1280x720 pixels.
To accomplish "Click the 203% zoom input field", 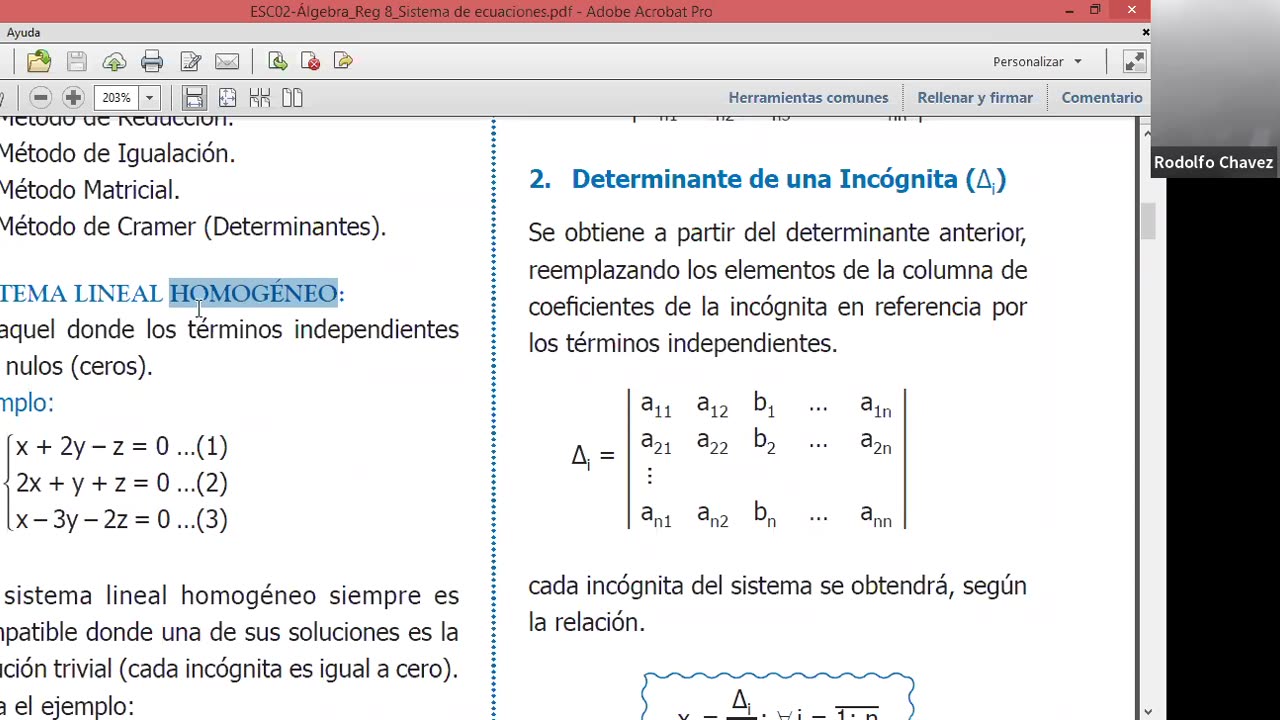I will [116, 98].
